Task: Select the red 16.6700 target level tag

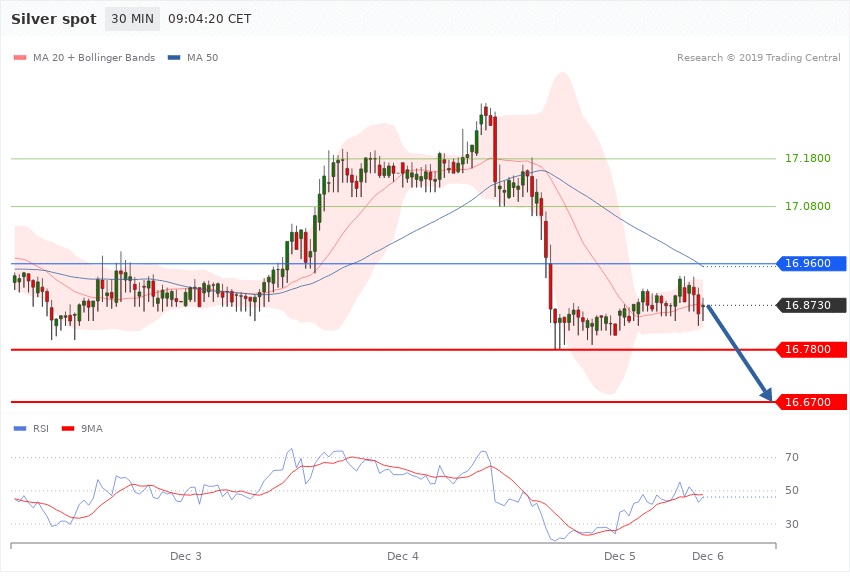Action: pos(811,402)
